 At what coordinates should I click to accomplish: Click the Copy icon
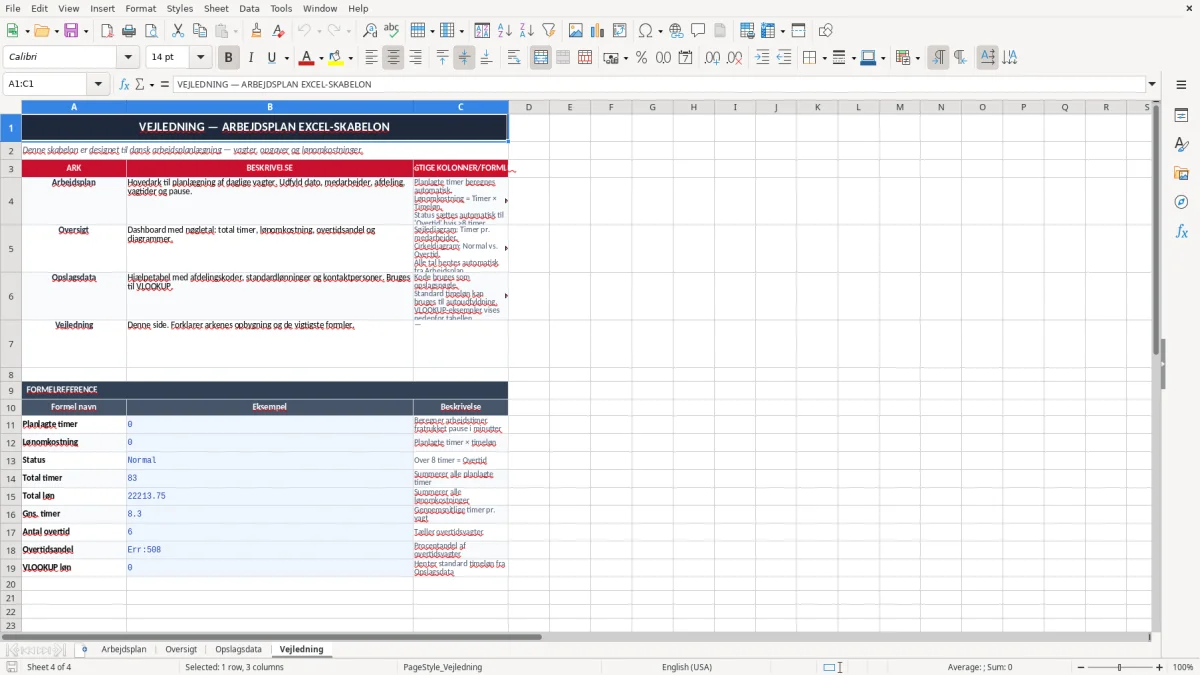point(199,31)
